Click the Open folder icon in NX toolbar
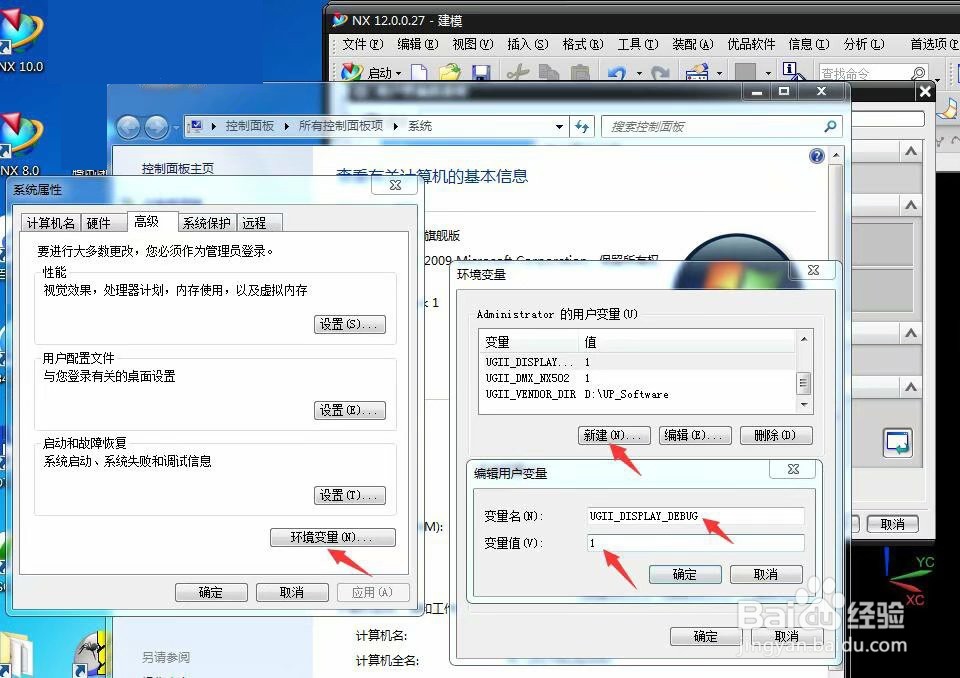 coord(449,73)
